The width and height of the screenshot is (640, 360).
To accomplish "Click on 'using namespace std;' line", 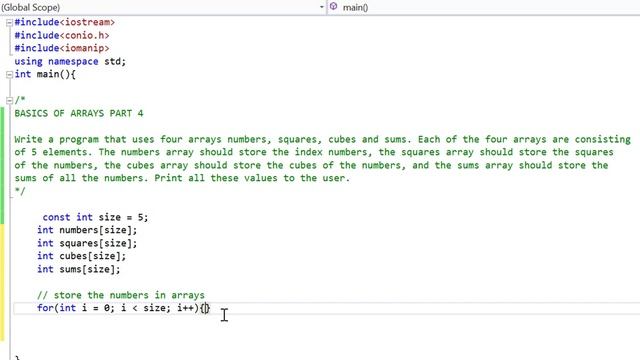I will [70, 61].
